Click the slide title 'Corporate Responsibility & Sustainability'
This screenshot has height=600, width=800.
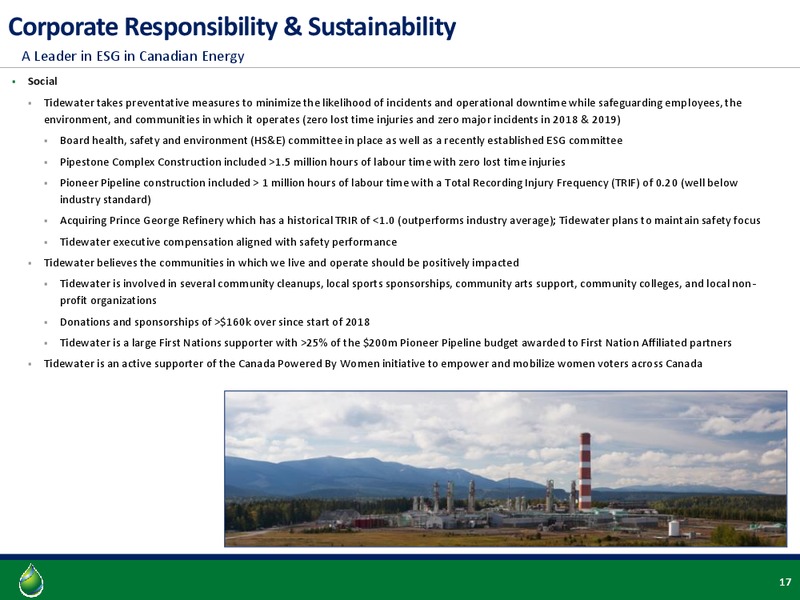[232, 27]
